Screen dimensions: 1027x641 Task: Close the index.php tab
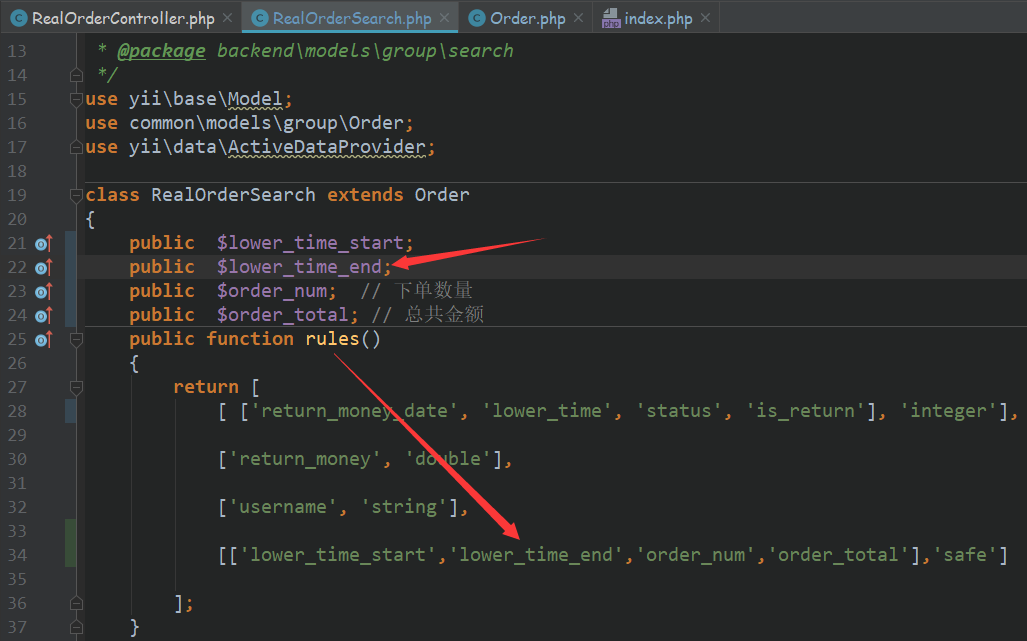point(705,18)
